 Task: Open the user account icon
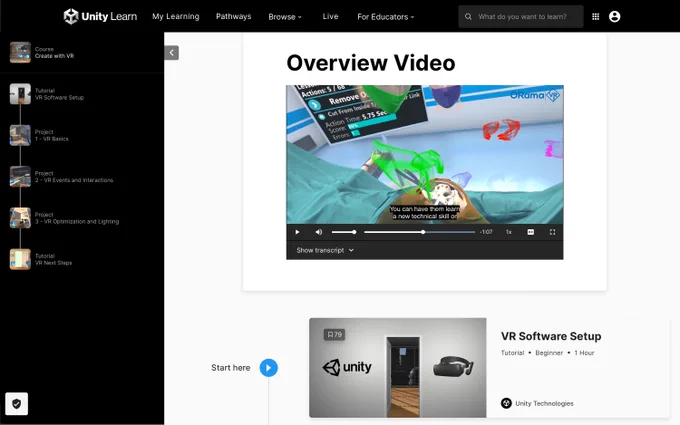pyautogui.click(x=615, y=16)
